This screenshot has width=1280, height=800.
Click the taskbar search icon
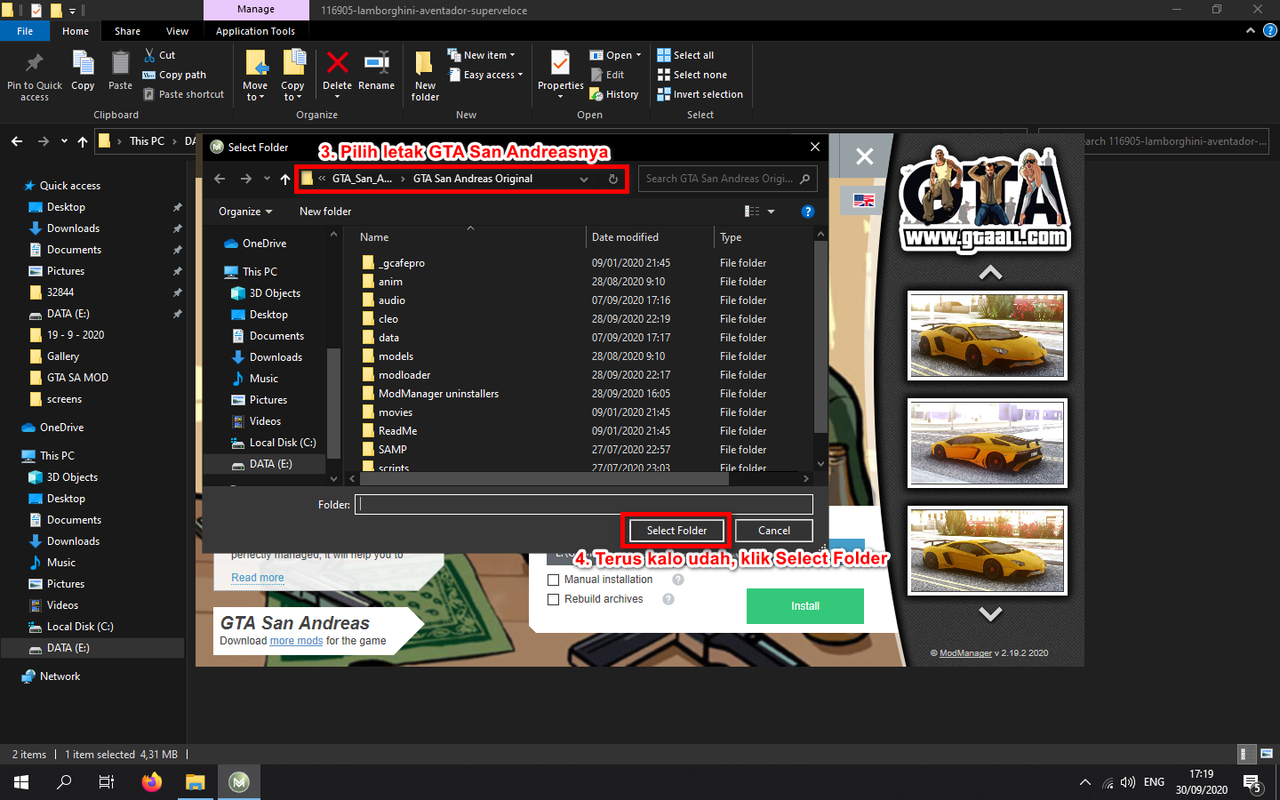pos(64,782)
